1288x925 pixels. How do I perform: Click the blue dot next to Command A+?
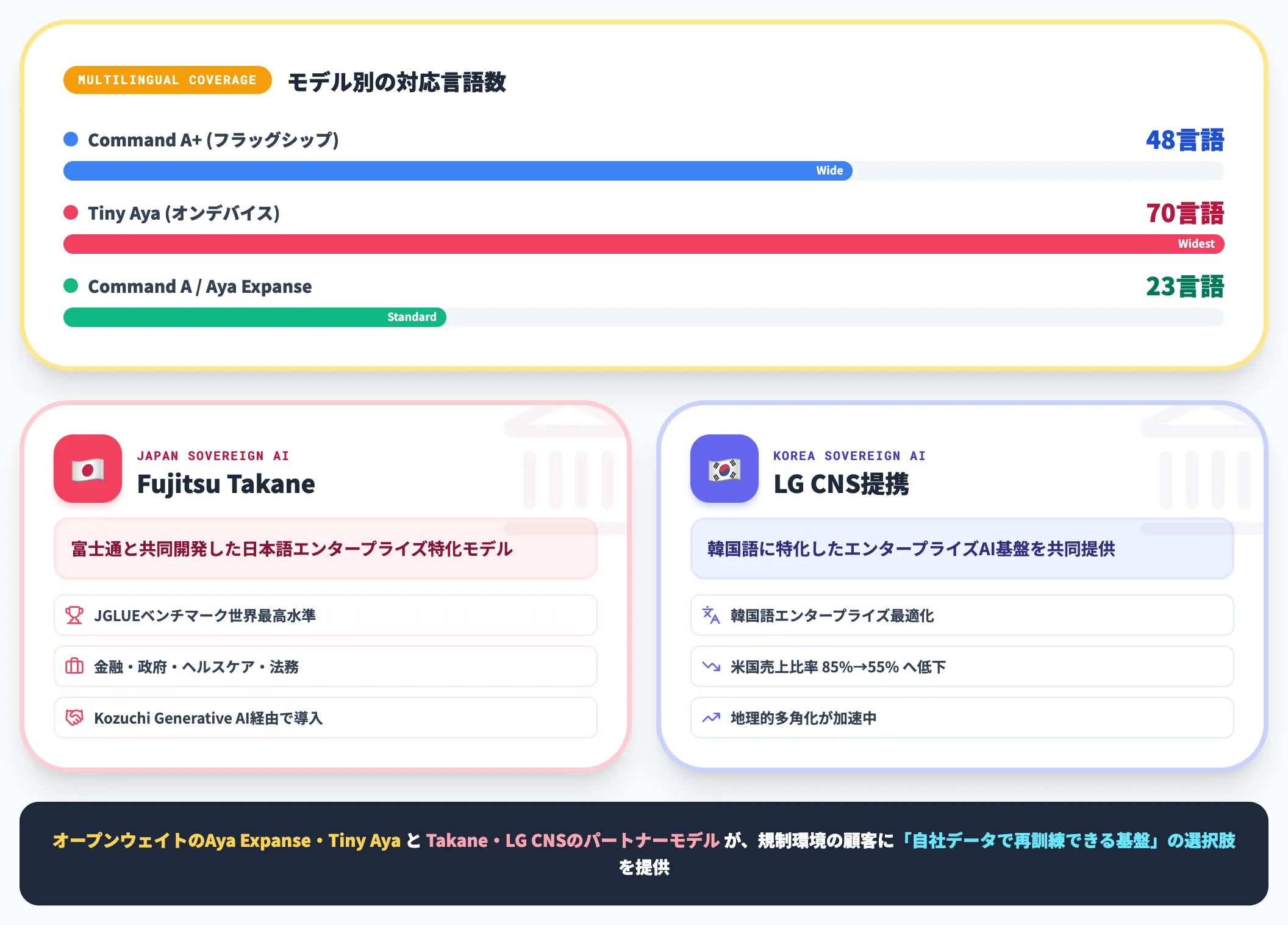(x=71, y=139)
